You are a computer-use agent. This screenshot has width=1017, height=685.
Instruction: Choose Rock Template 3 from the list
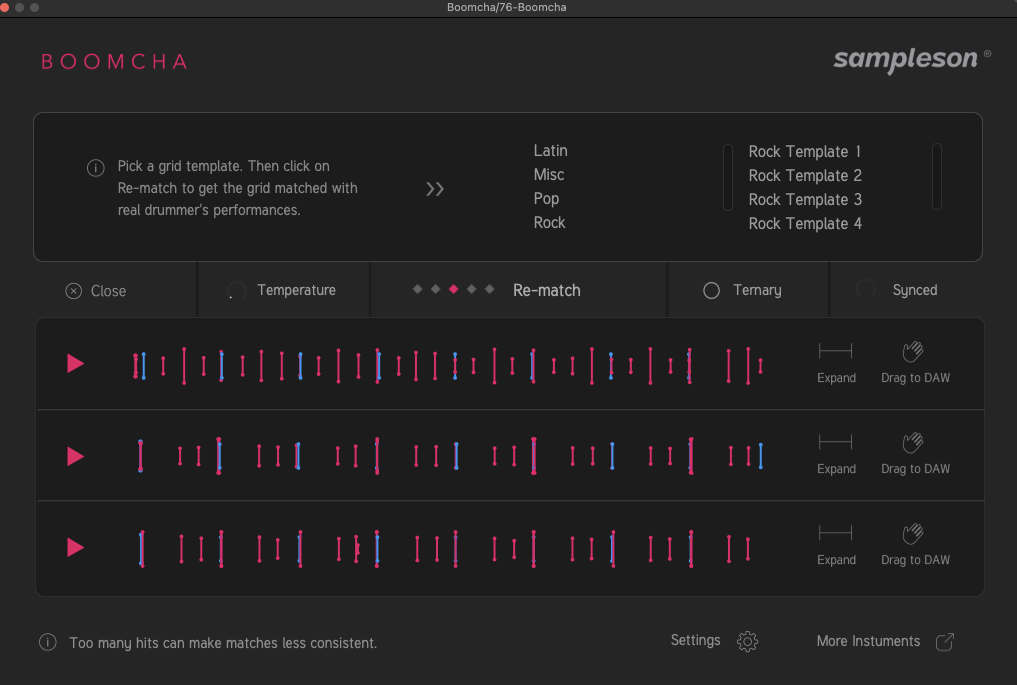[804, 200]
